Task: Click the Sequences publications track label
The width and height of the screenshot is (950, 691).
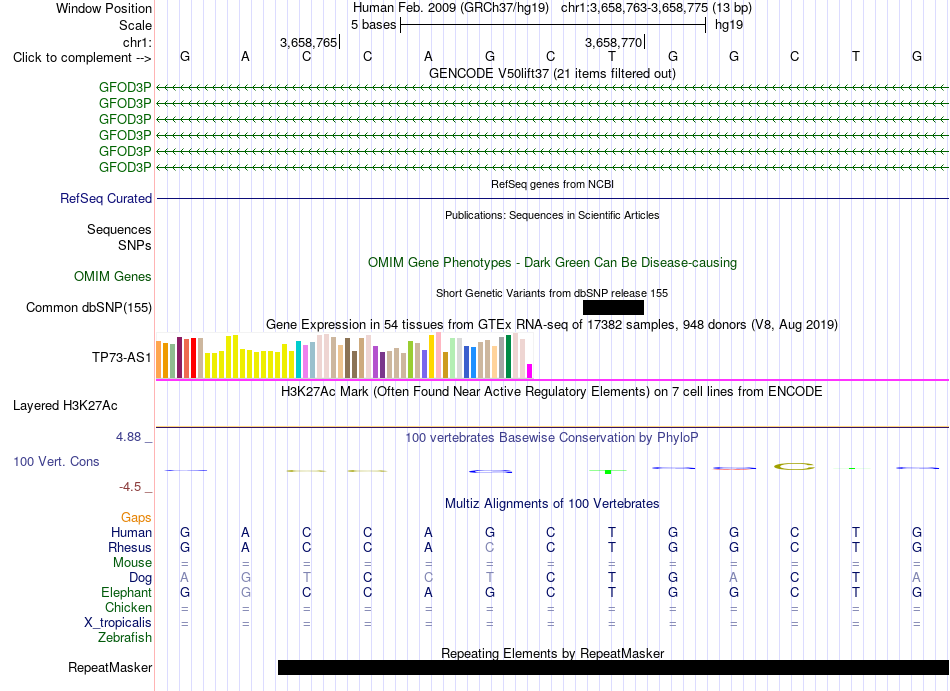Action: [x=119, y=230]
